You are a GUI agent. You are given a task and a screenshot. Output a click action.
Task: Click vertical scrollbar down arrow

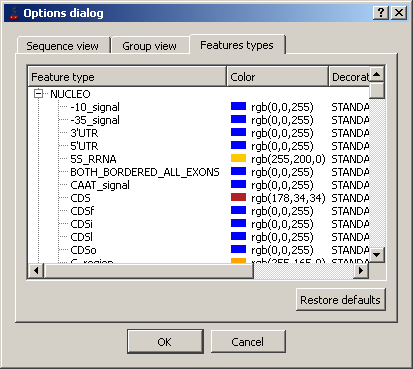click(x=377, y=255)
